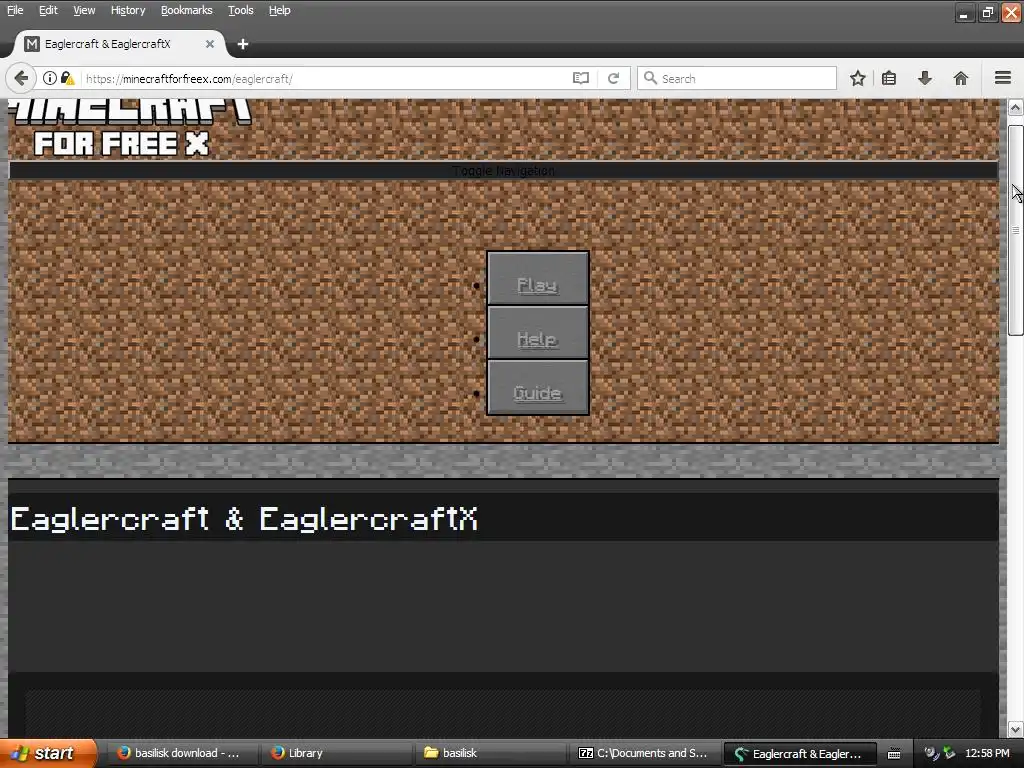Close the Eaglercraft & EaglercraftX tab
The image size is (1024, 768).
(x=210, y=44)
